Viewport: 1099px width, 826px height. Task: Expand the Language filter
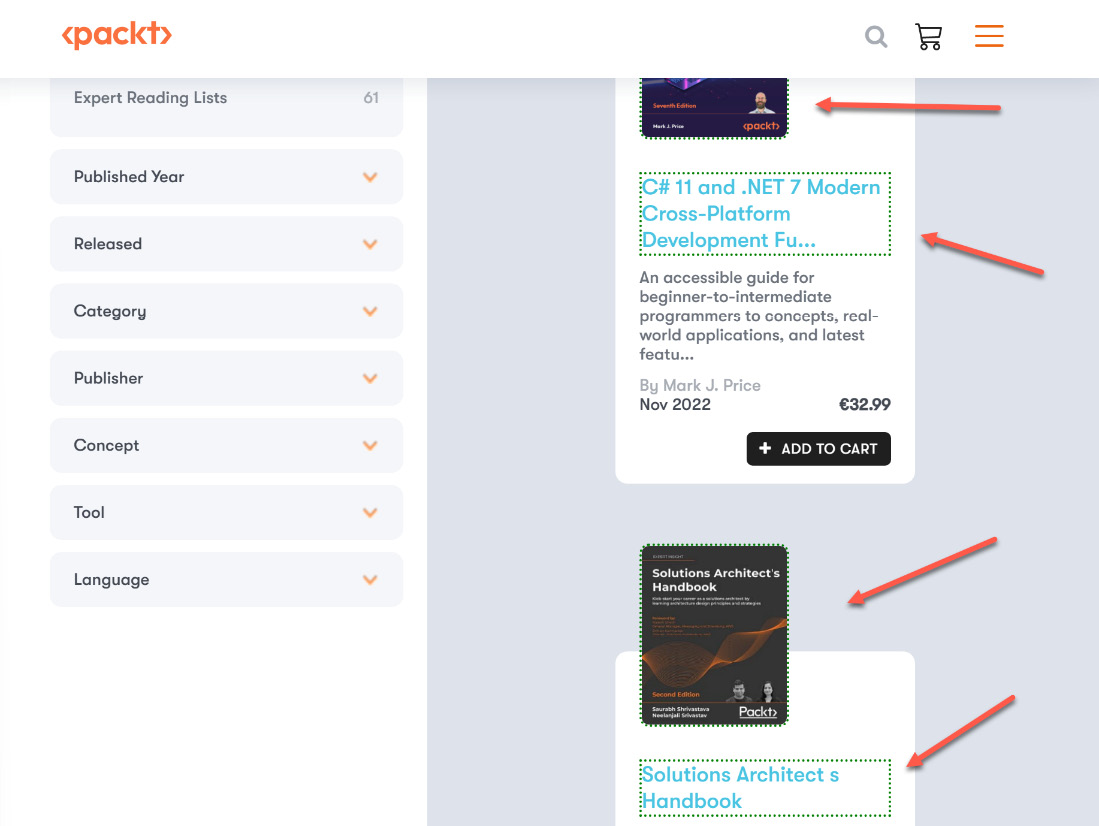[226, 580]
